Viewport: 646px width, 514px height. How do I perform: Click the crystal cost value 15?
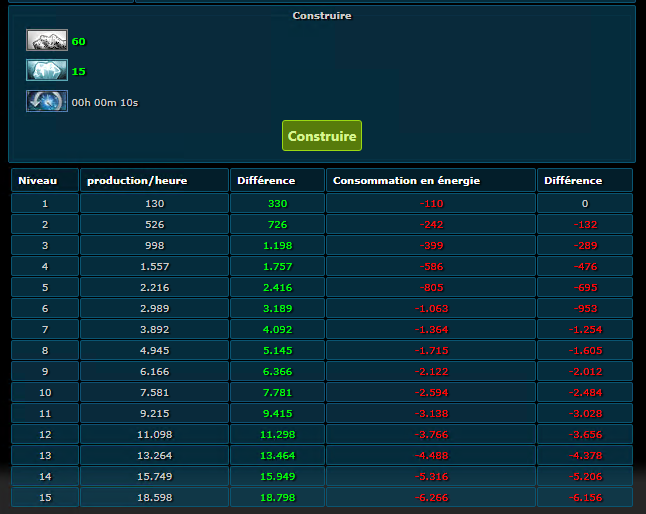coord(79,72)
